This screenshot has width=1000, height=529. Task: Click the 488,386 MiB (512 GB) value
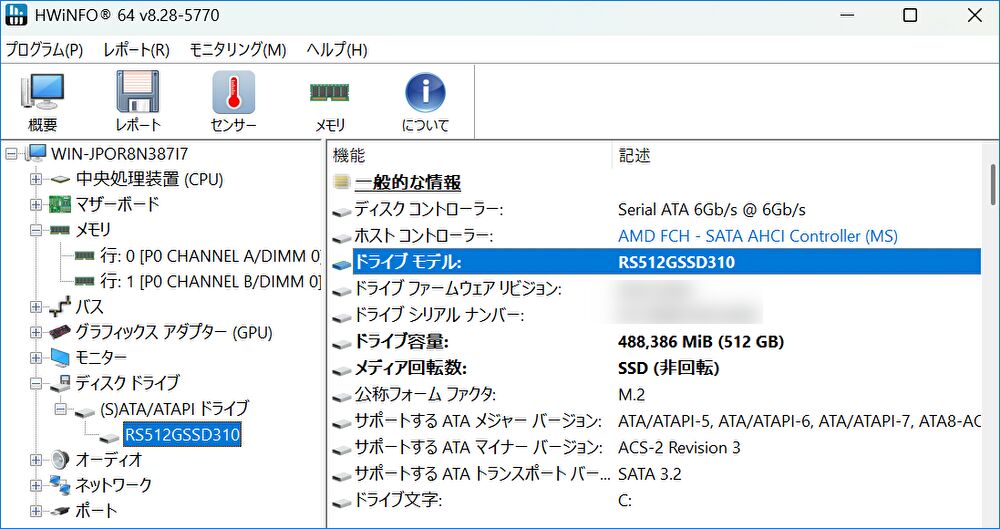coord(701,342)
